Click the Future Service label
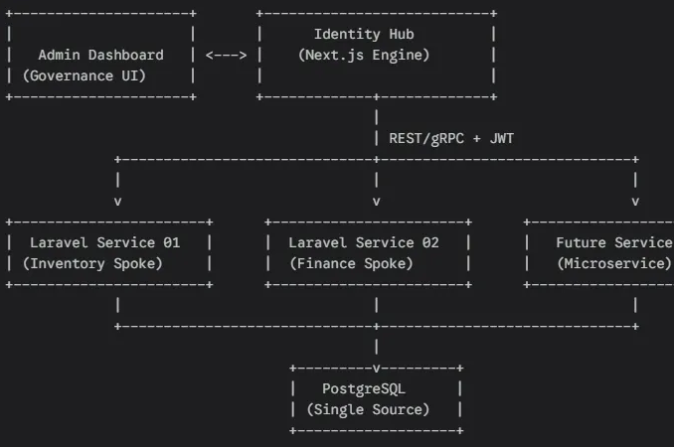Image resolution: width=674 pixels, height=447 pixels. tap(614, 242)
